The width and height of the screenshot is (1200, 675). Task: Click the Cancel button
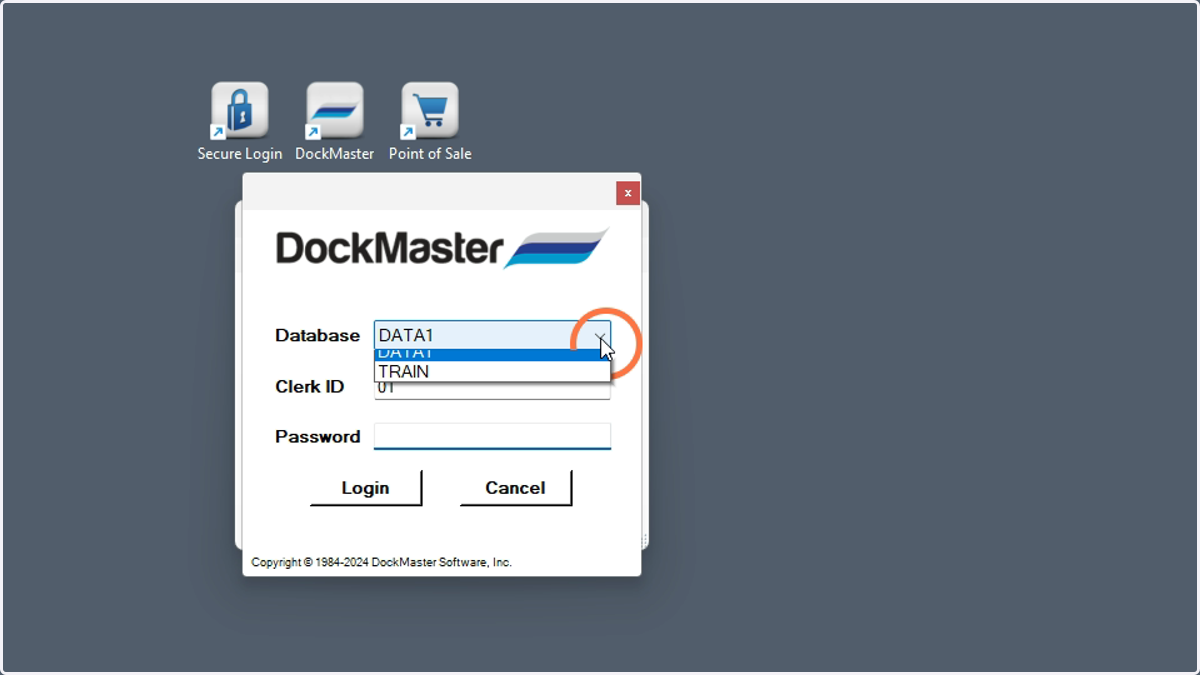tap(516, 488)
